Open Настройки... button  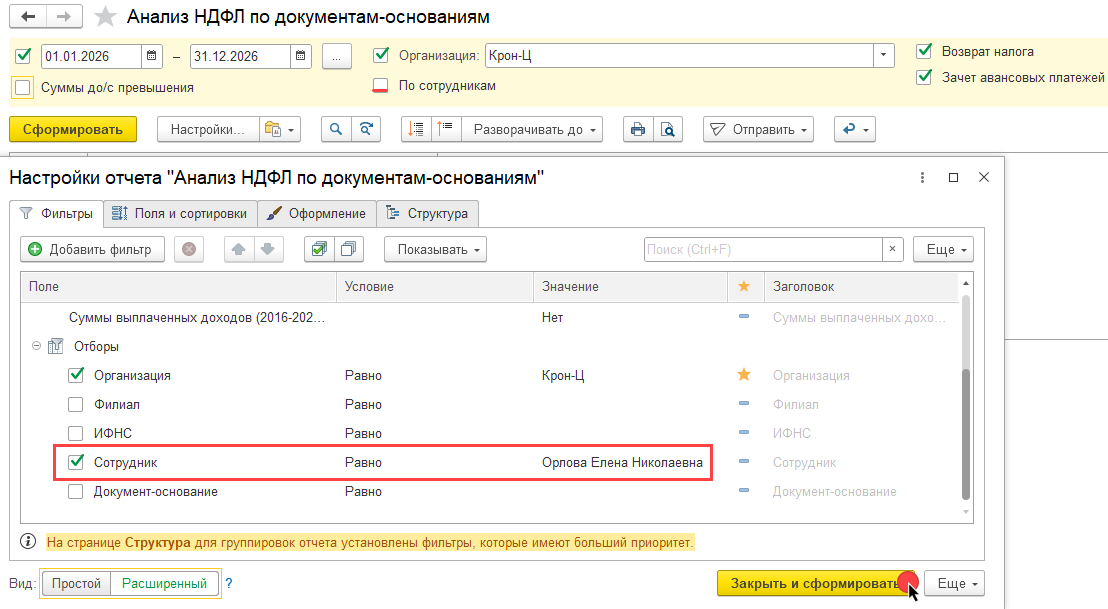[208, 130]
